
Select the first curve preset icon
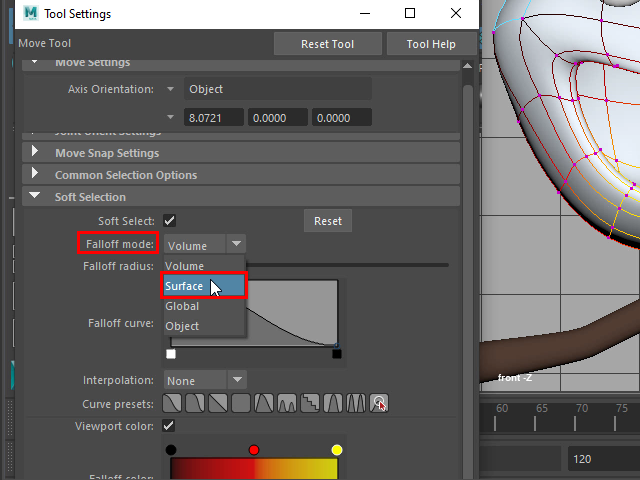point(172,403)
